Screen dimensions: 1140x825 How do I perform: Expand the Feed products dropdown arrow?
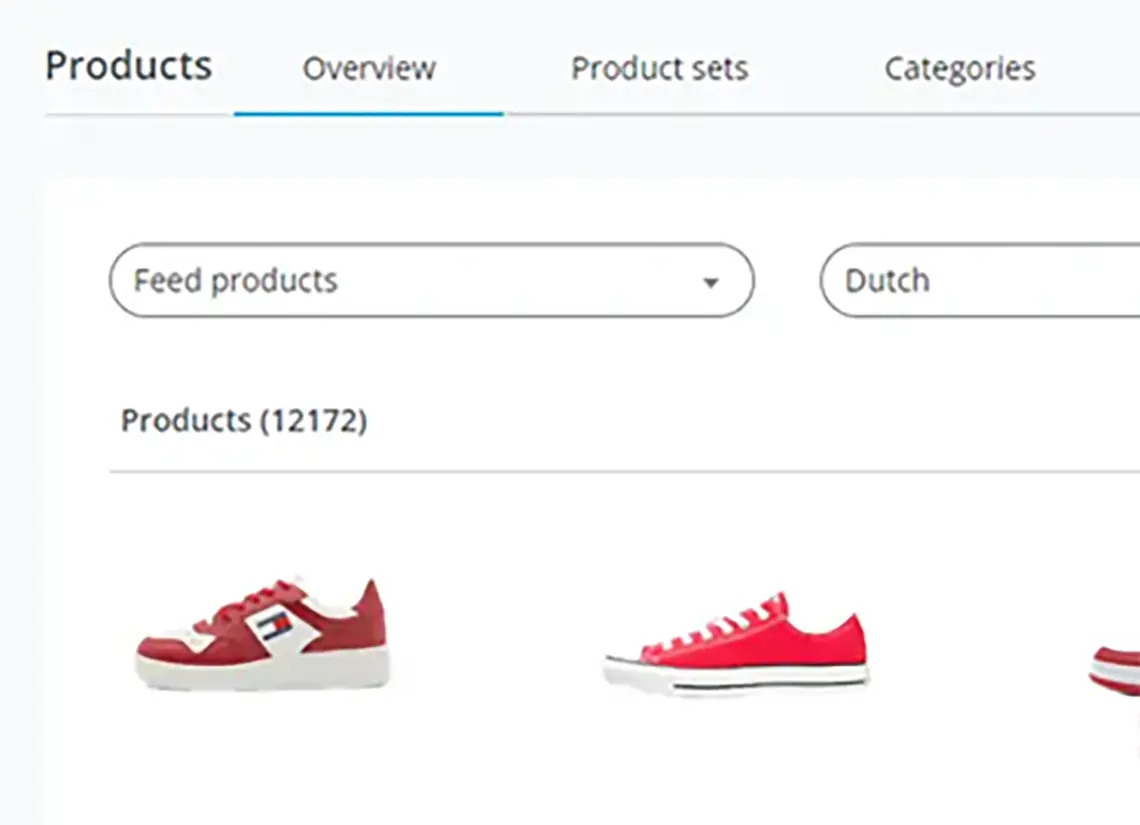pyautogui.click(x=710, y=282)
